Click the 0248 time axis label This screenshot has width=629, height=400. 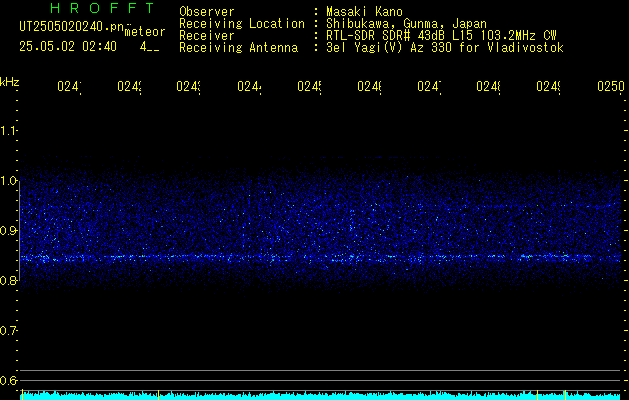tap(488, 87)
